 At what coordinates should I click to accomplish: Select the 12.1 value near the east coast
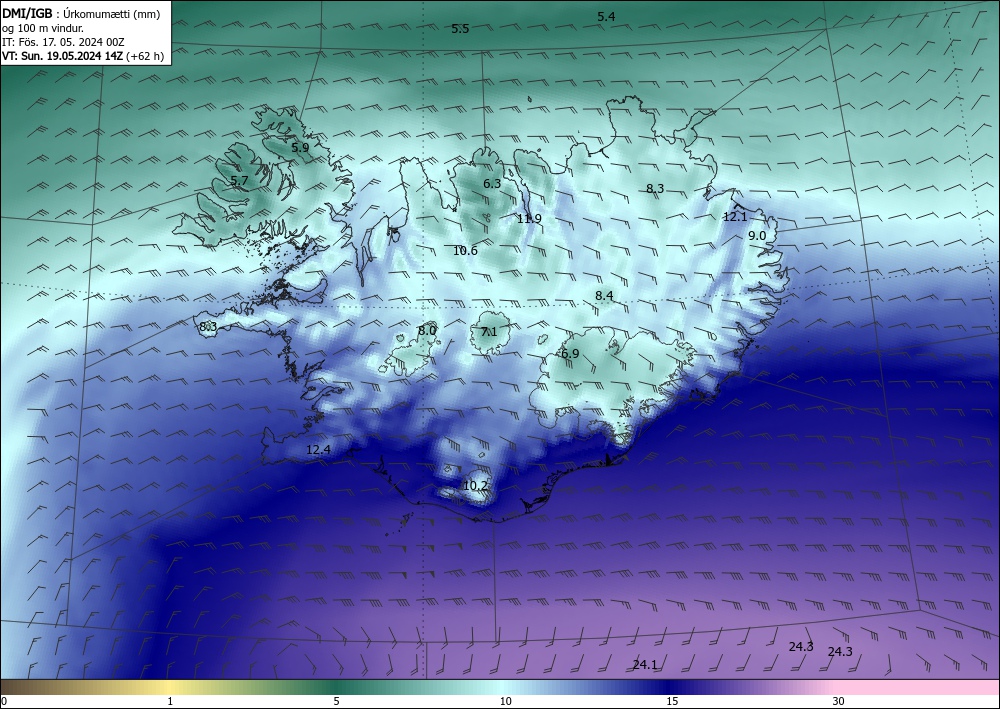735,217
